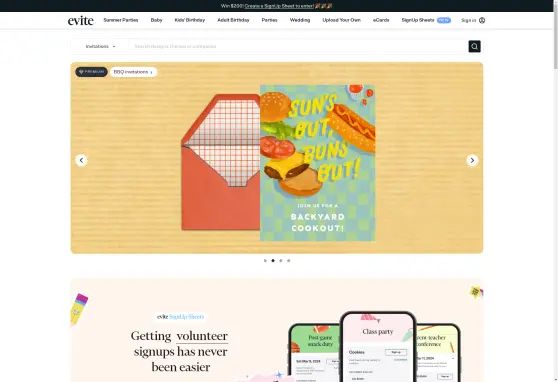Click the Premium diamond badge
558x382 pixels.
coord(91,72)
